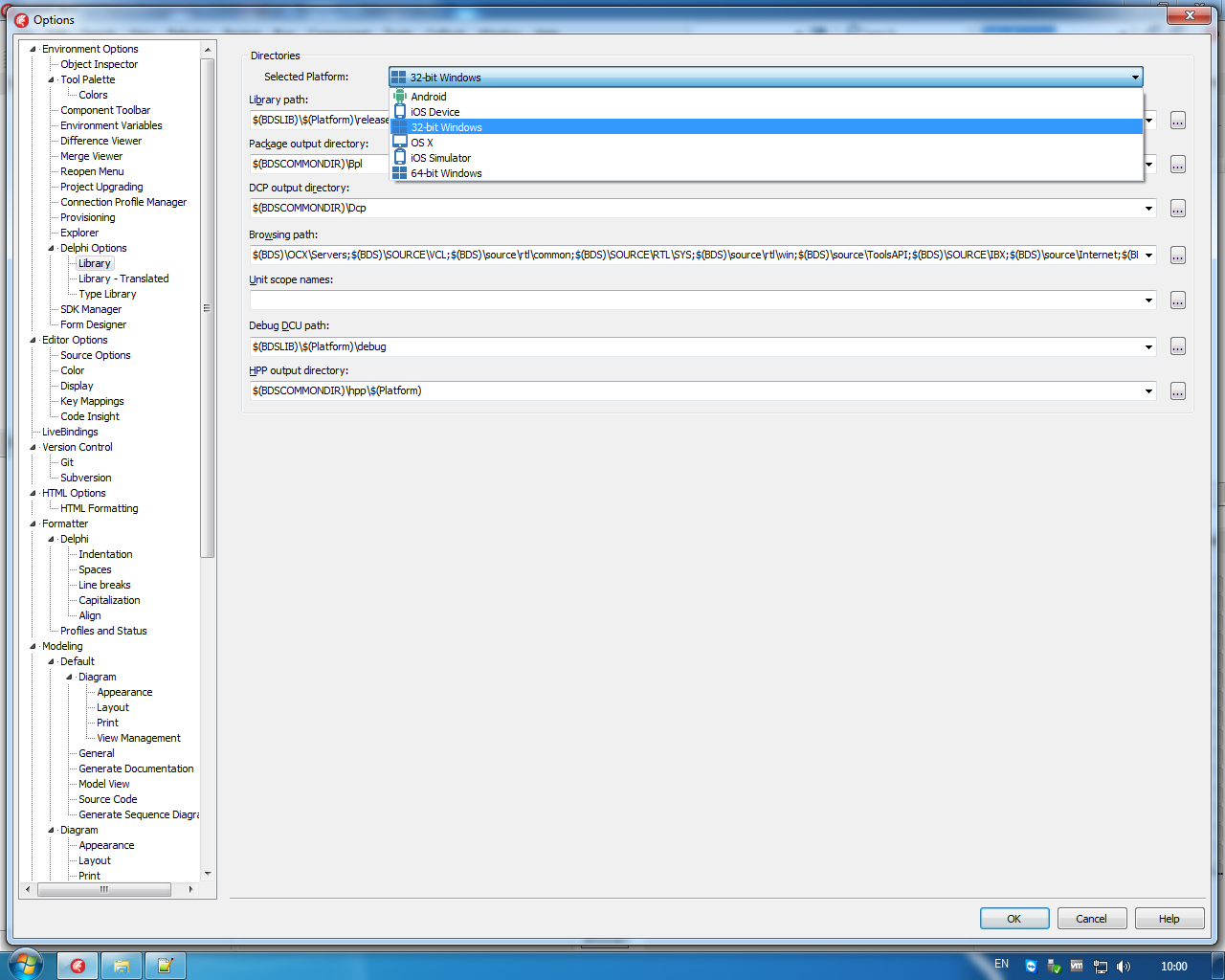Select Code Insight in options tree
Image resolution: width=1225 pixels, height=980 pixels.
point(90,416)
